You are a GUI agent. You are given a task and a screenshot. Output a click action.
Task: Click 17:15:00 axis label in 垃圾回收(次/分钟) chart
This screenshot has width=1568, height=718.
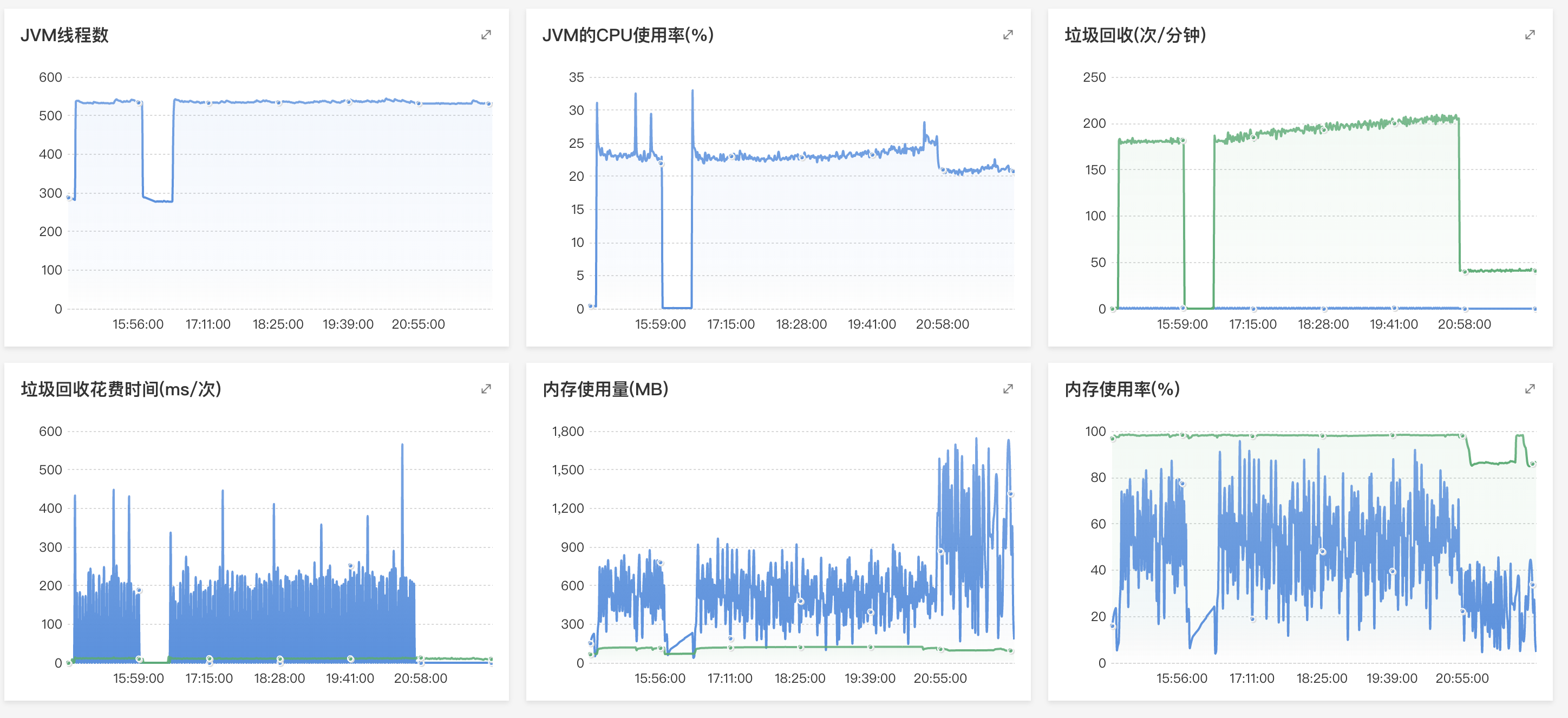1252,324
